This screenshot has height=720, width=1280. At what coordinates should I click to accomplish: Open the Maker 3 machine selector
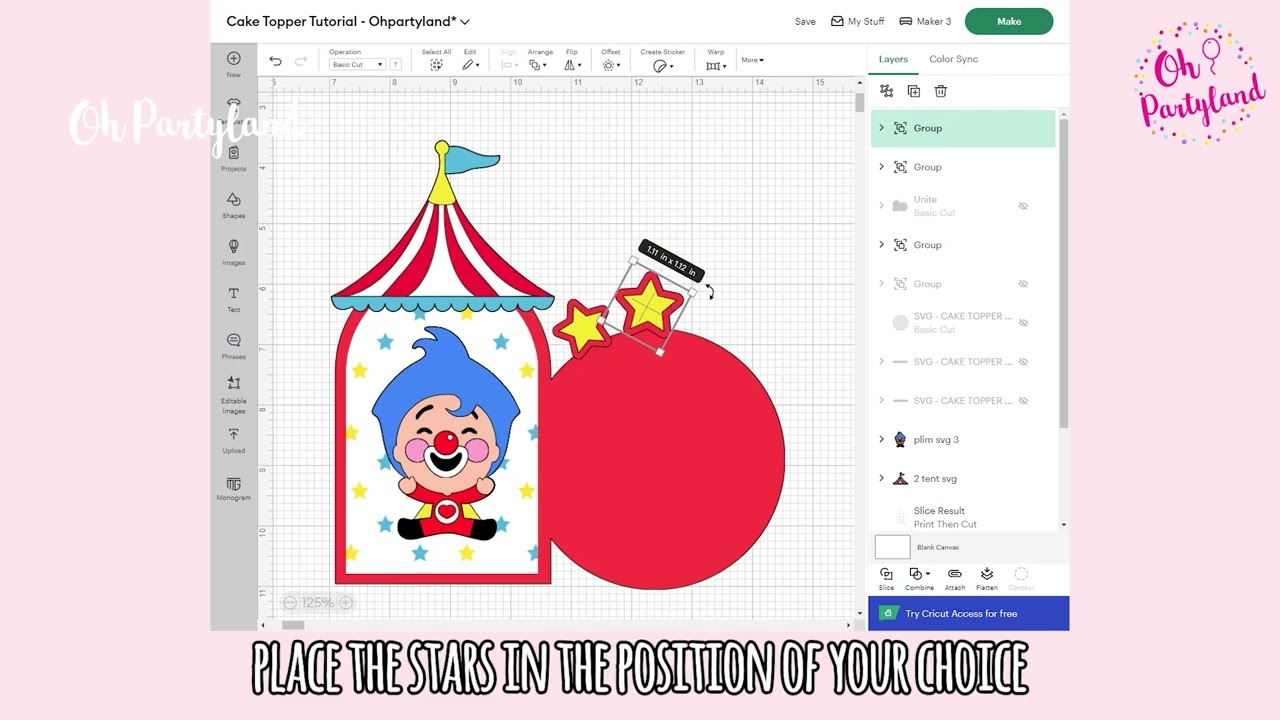[x=925, y=21]
